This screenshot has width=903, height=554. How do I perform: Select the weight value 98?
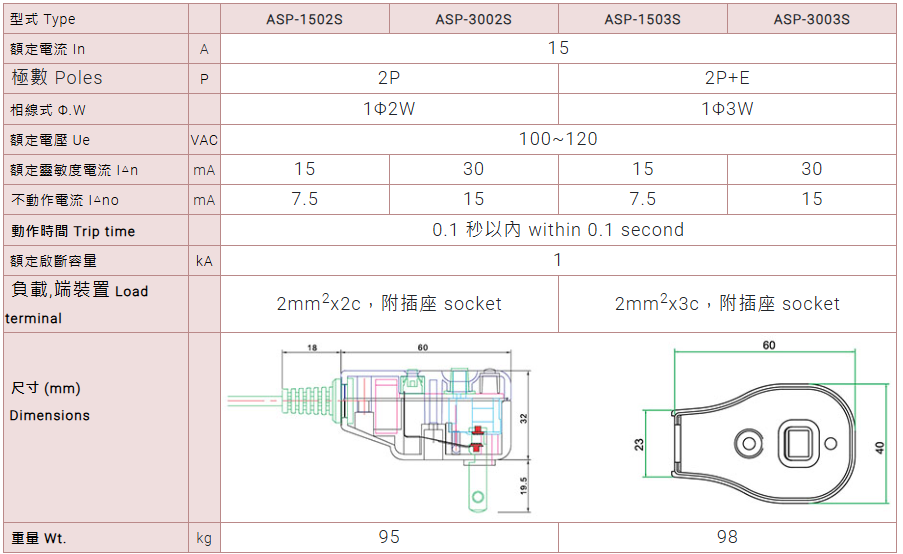point(727,537)
